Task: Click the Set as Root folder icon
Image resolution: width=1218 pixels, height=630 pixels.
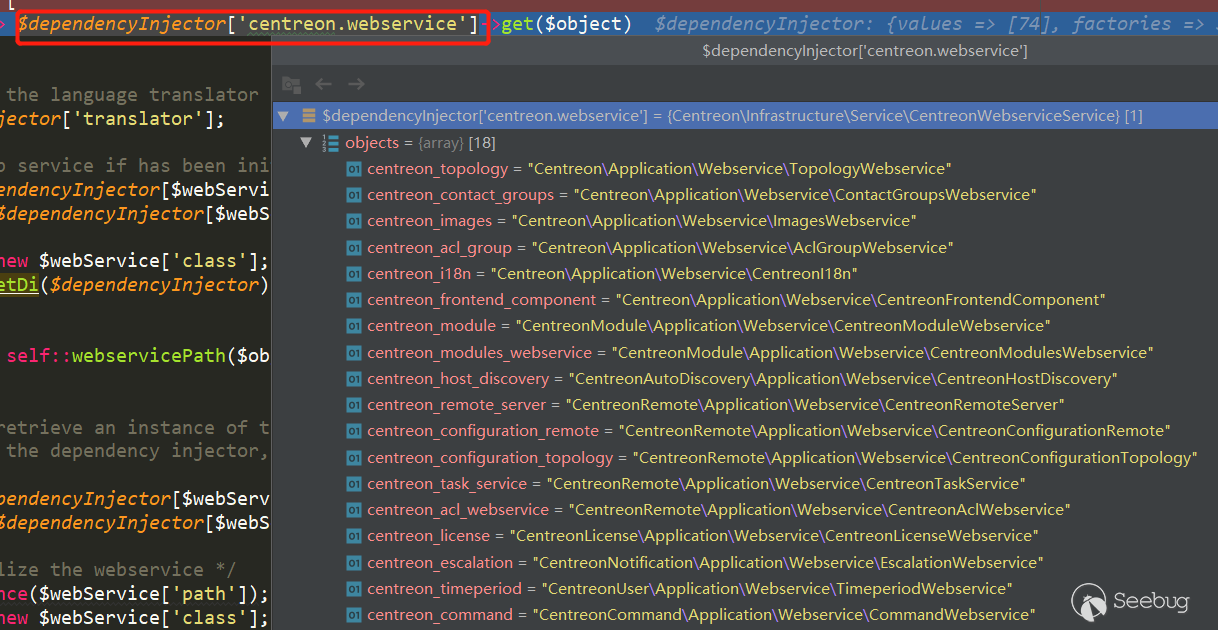Action: (291, 85)
